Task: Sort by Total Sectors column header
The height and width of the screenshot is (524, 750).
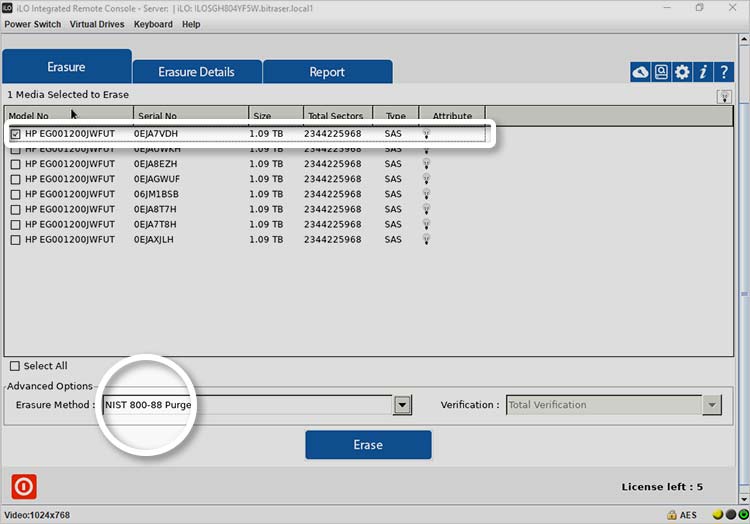Action: coord(338,116)
